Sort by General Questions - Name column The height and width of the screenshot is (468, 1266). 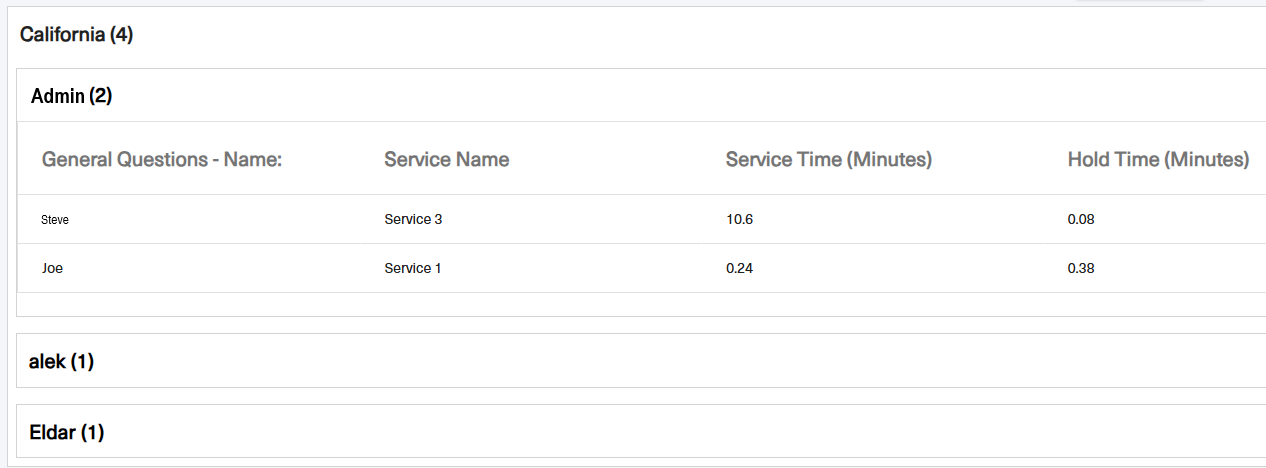pyautogui.click(x=162, y=159)
